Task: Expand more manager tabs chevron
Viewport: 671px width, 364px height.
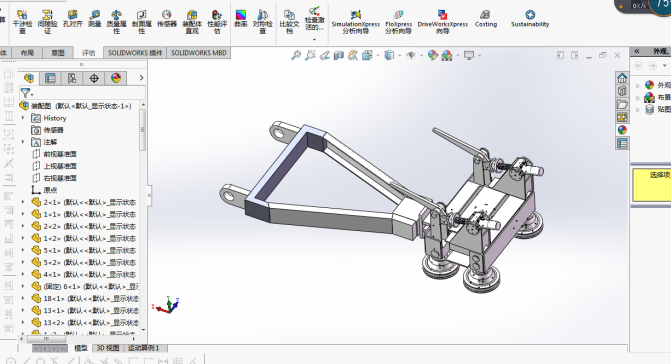Action: click(141, 78)
